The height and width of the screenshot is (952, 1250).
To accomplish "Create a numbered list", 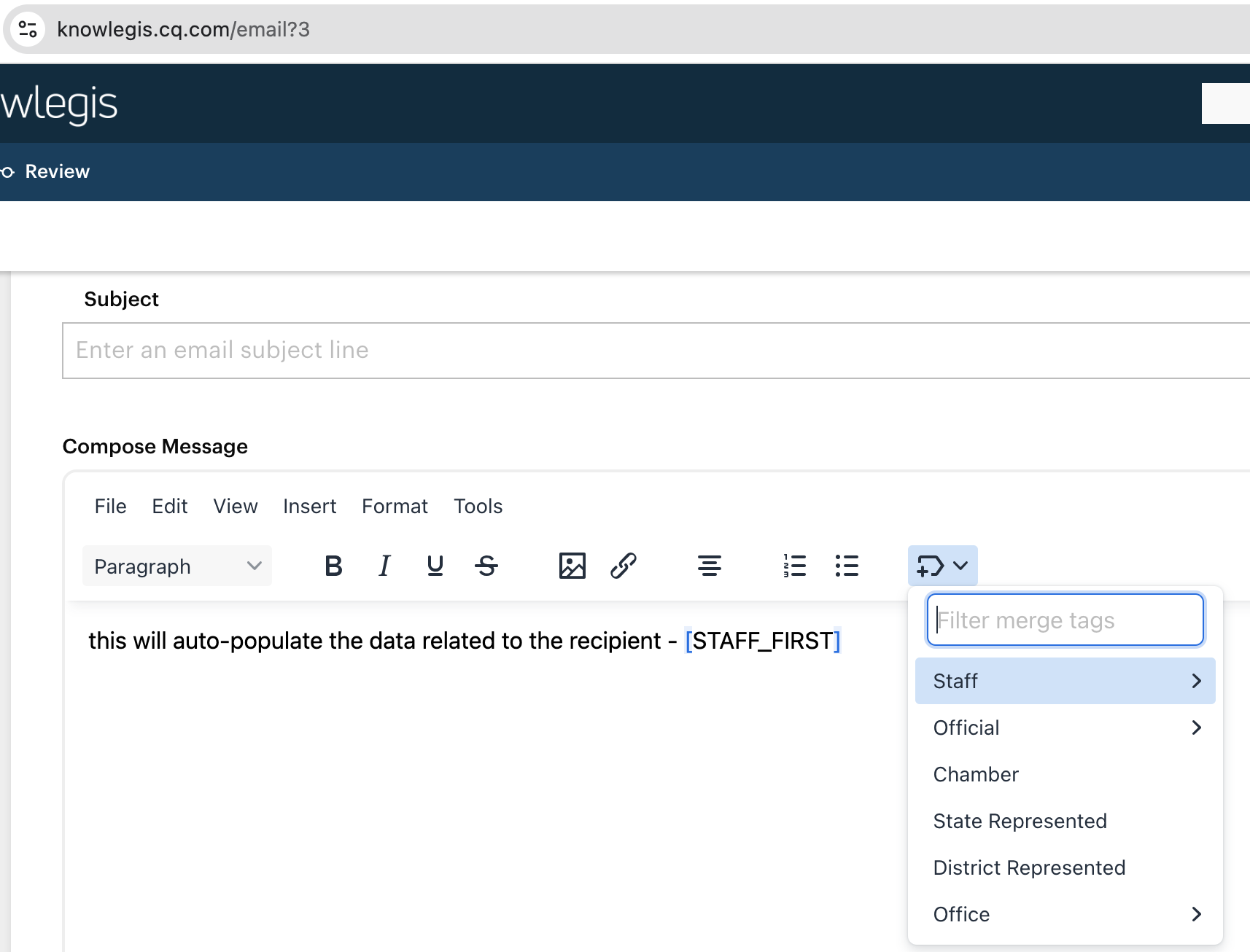I will pyautogui.click(x=794, y=566).
